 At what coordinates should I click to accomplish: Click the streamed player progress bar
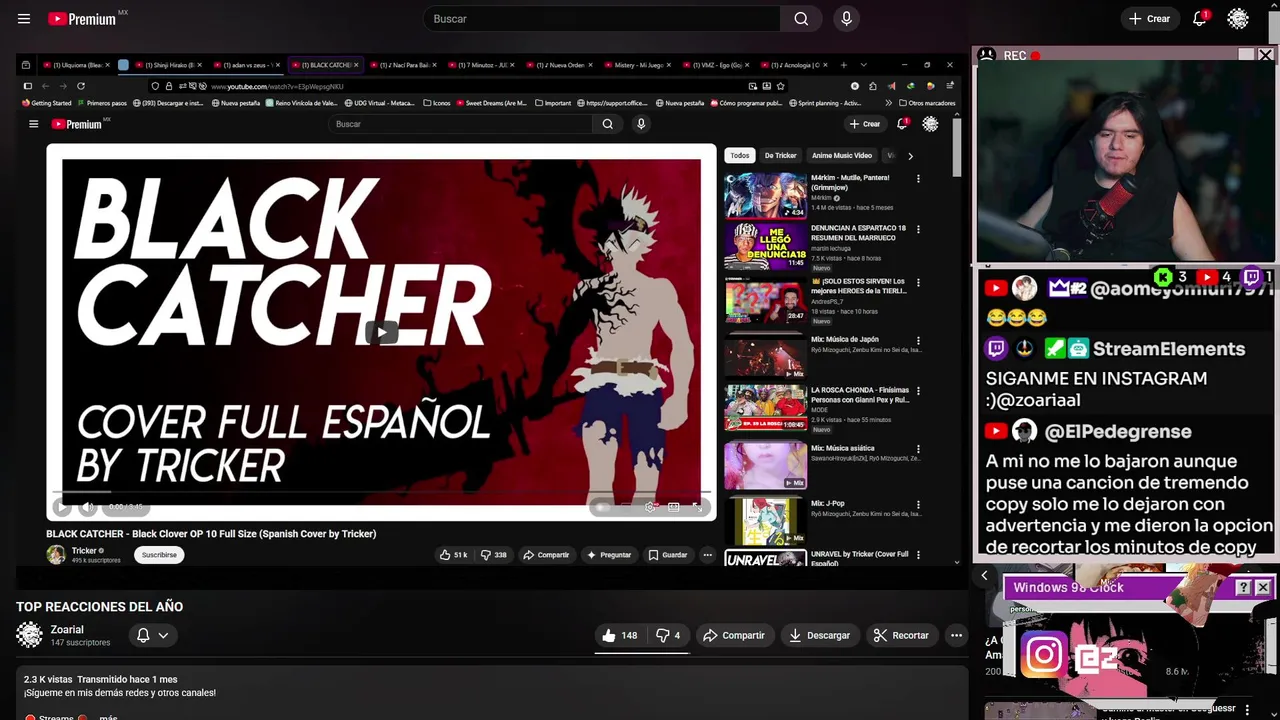pos(381,492)
